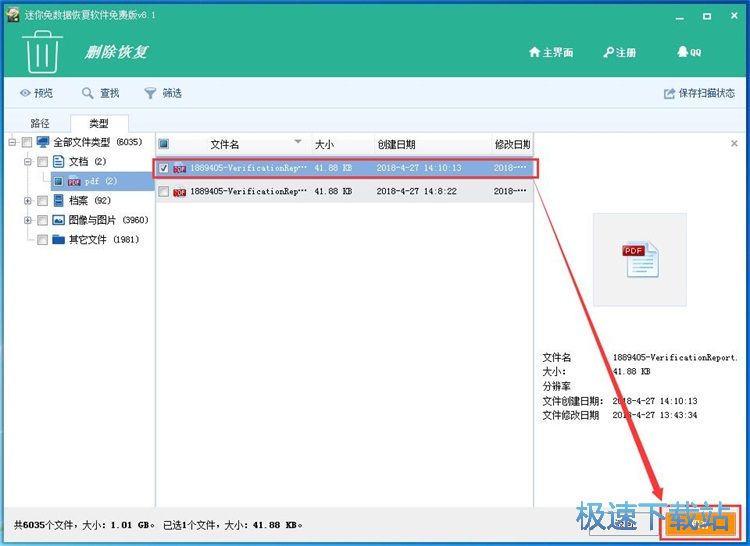The image size is (750, 546).
Task: Click the 查找 magnifier icon
Action: [87, 93]
